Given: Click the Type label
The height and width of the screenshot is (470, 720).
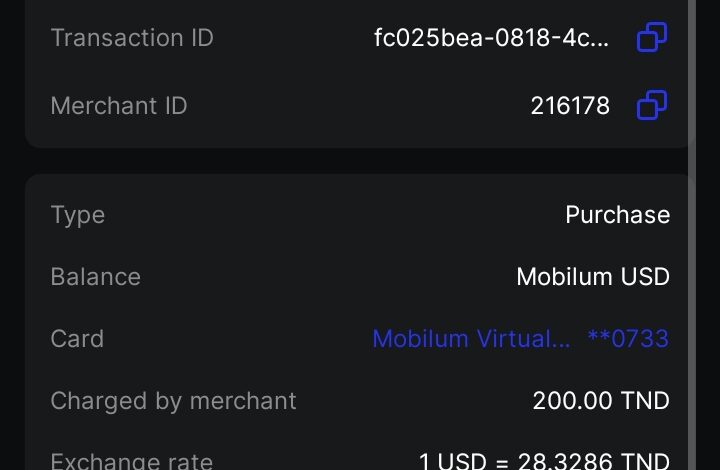Looking at the screenshot, I should click(78, 215).
